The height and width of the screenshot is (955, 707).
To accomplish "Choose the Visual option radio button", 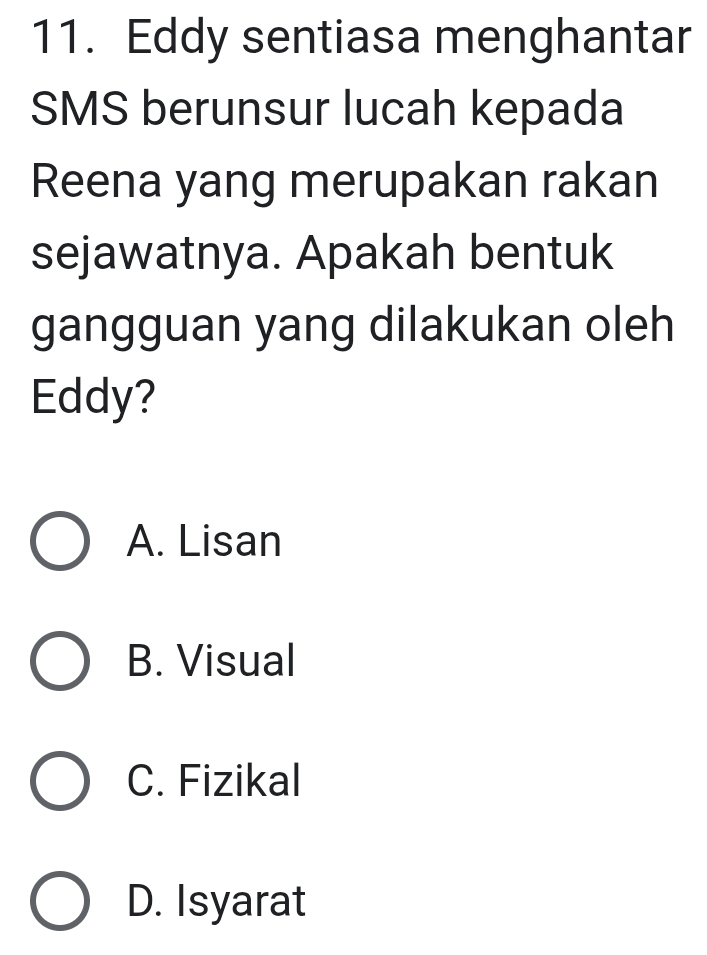I will [x=60, y=662].
